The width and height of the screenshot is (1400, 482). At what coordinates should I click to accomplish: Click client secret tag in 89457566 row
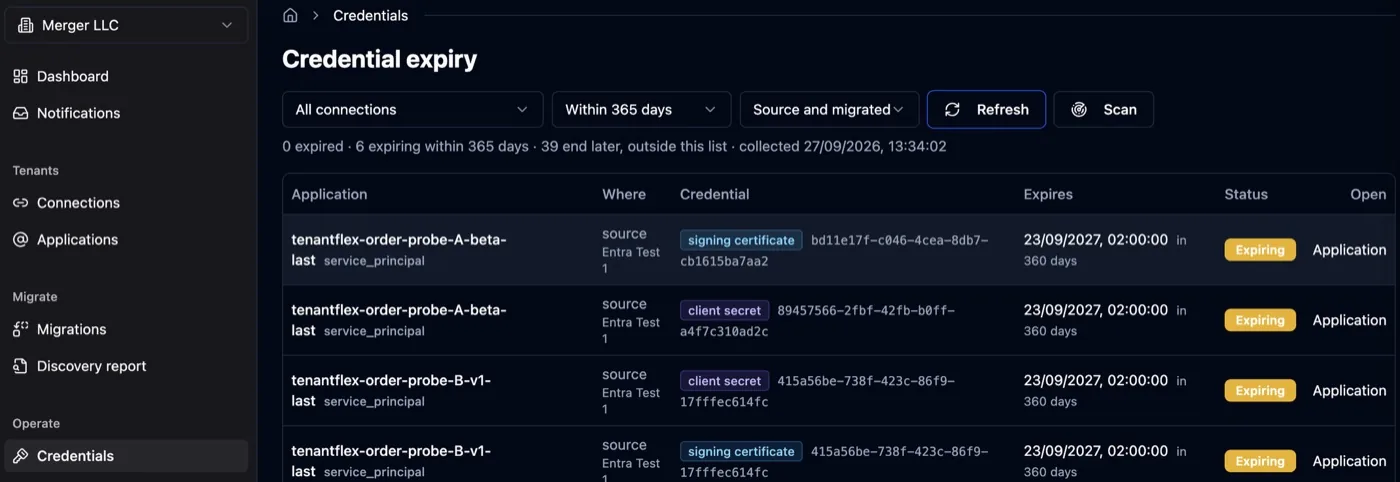725,310
